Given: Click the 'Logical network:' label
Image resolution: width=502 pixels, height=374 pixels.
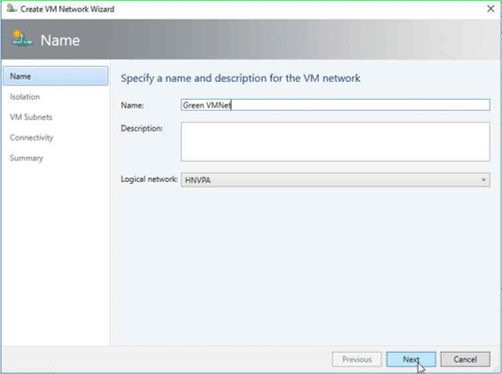Looking at the screenshot, I should coord(149,179).
